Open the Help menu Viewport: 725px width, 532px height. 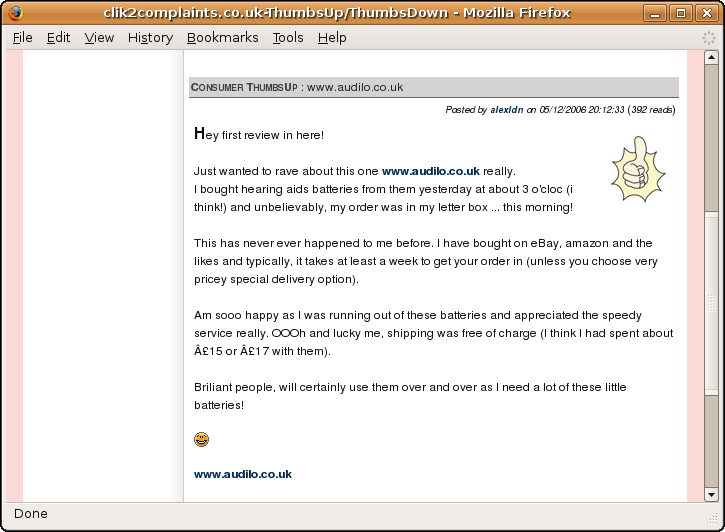tap(332, 37)
